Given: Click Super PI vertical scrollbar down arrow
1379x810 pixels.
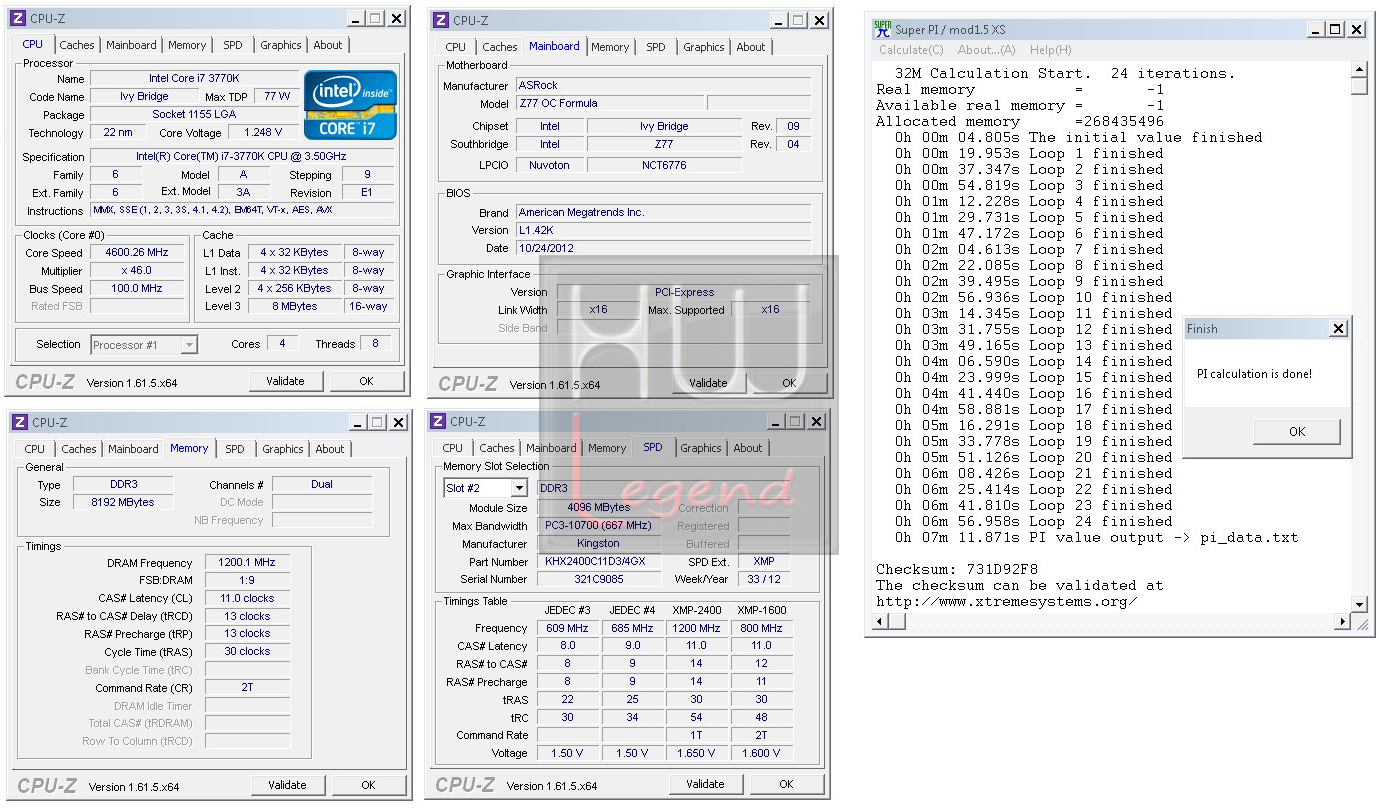Looking at the screenshot, I should 1359,604.
